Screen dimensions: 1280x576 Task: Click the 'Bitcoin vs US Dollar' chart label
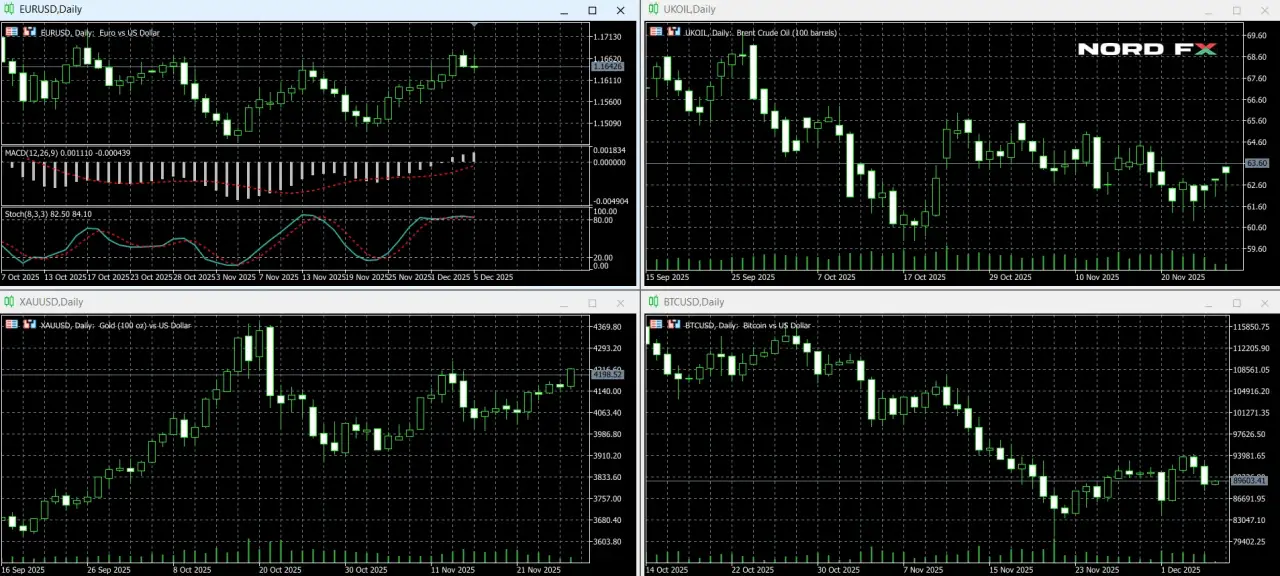[777, 326]
